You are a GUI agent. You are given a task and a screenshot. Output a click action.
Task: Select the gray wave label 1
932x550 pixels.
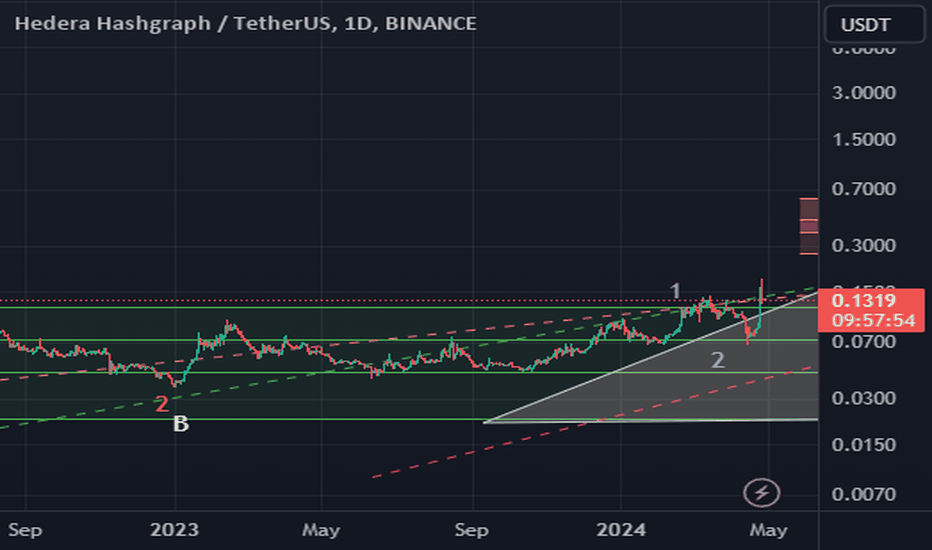[x=675, y=291]
